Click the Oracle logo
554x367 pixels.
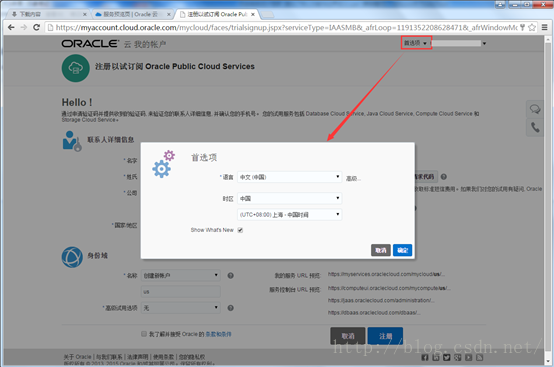(x=90, y=43)
